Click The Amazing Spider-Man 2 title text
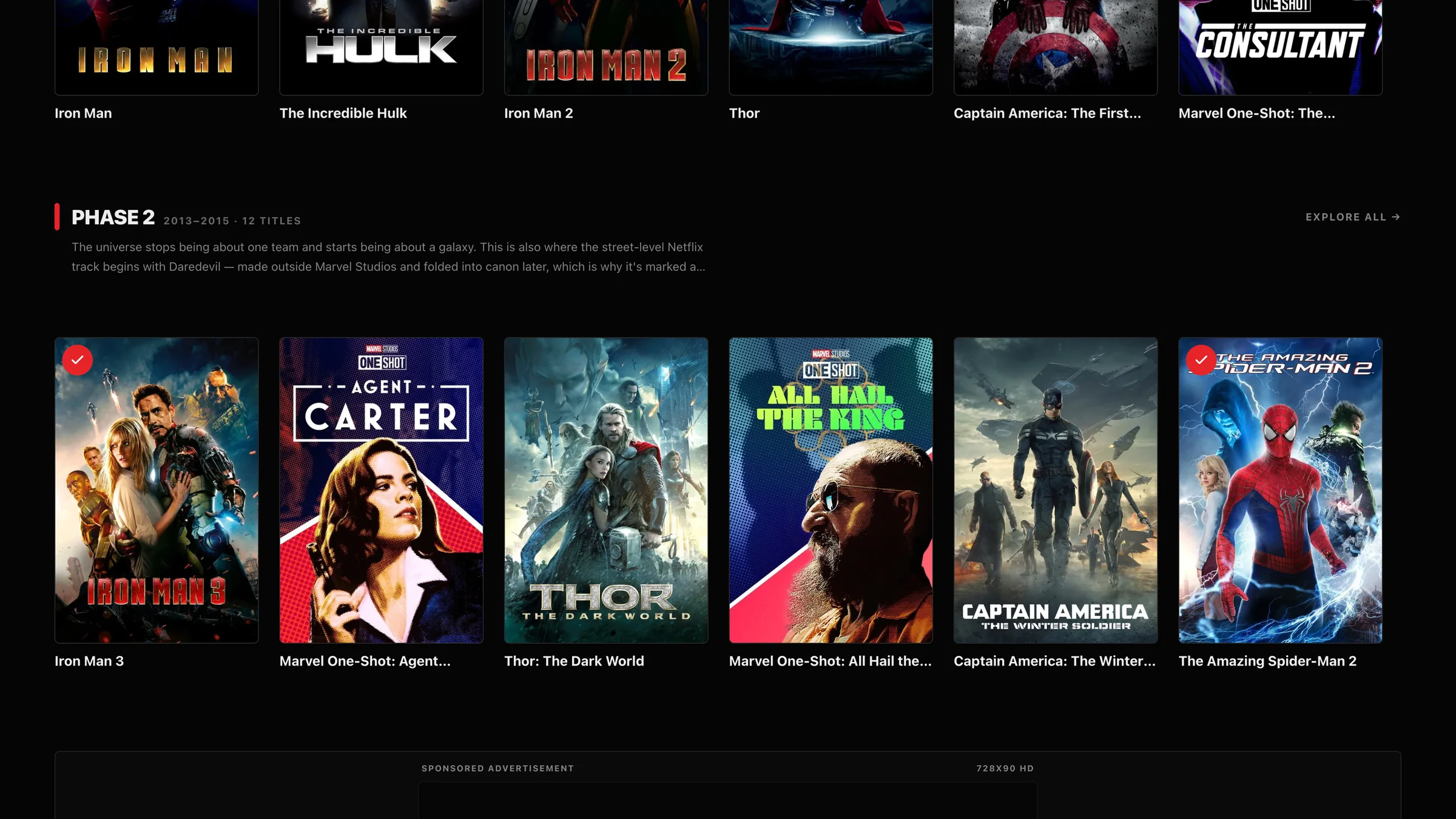This screenshot has width=1456, height=819. click(1267, 661)
